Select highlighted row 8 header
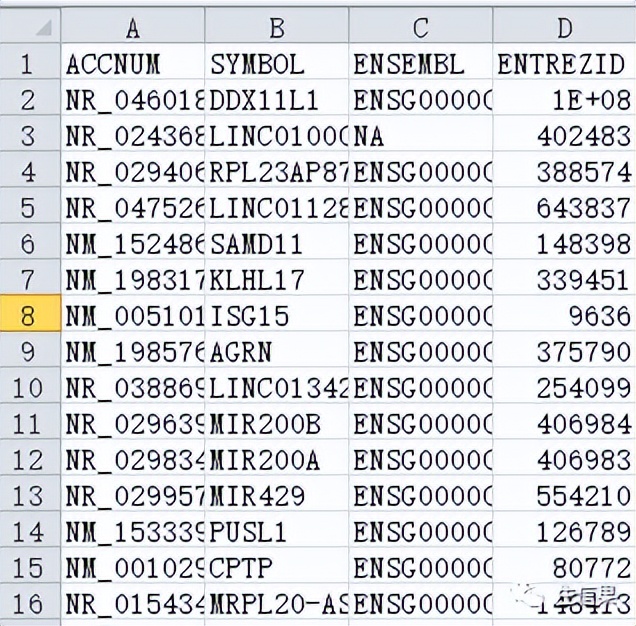The height and width of the screenshot is (626, 636). coord(30,313)
